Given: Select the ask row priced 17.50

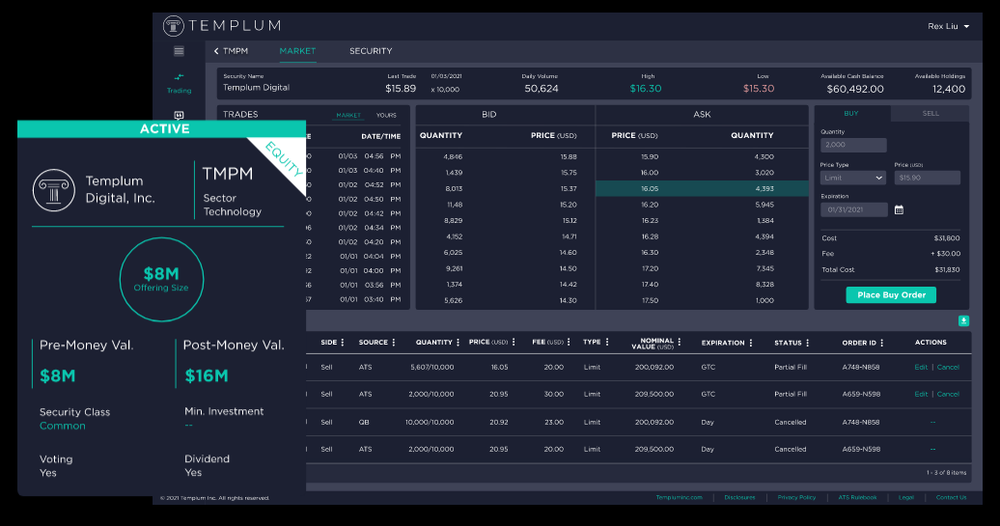Looking at the screenshot, I should click(702, 300).
